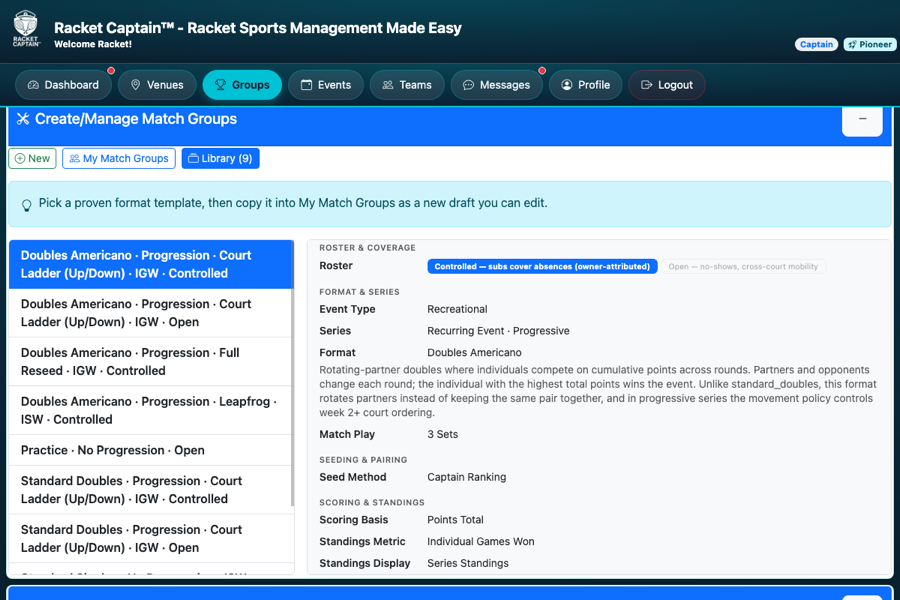Select Open no-shows roster option
This screenshot has height=600, width=900.
click(x=743, y=266)
